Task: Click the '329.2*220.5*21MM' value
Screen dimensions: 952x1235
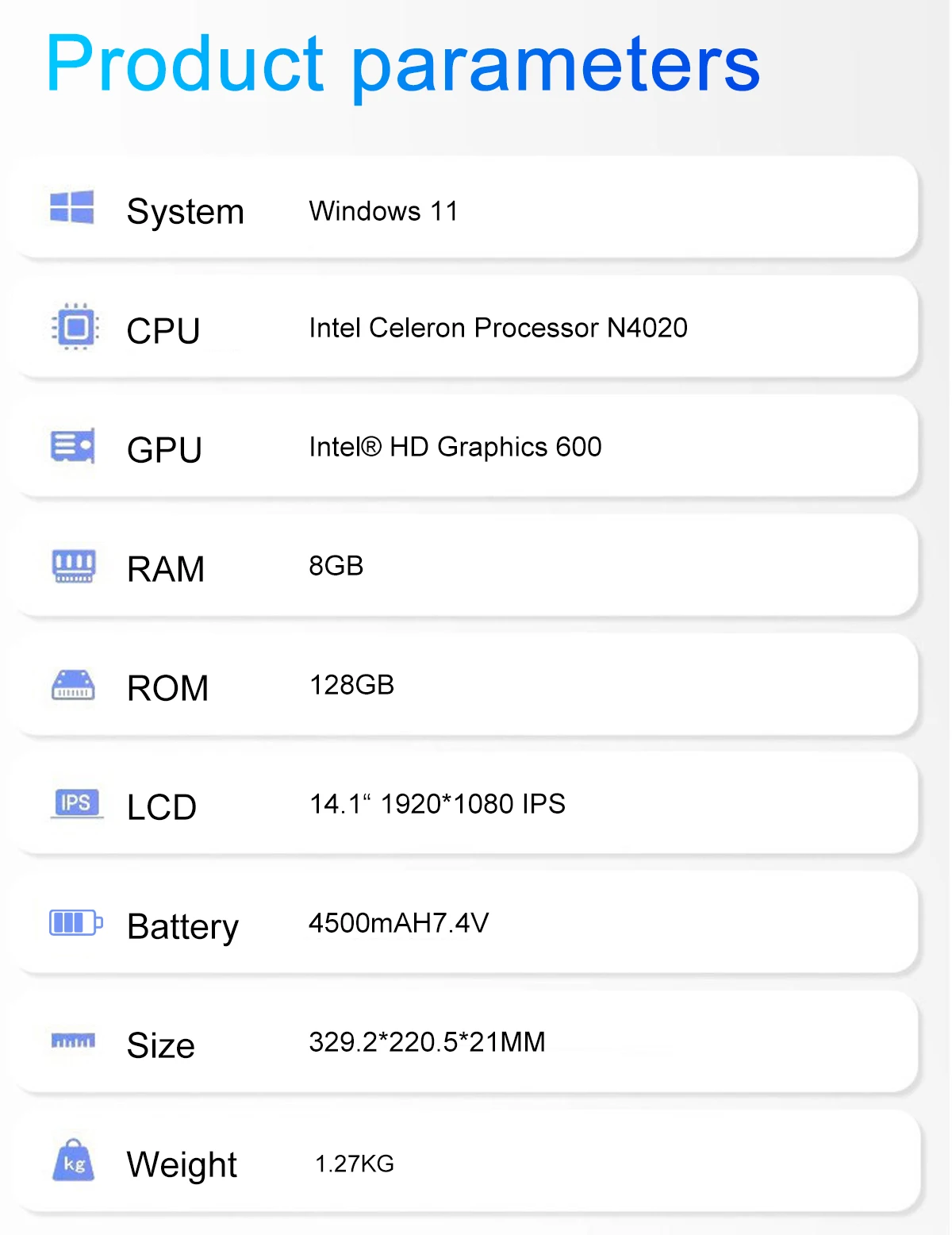Action: [x=428, y=1042]
